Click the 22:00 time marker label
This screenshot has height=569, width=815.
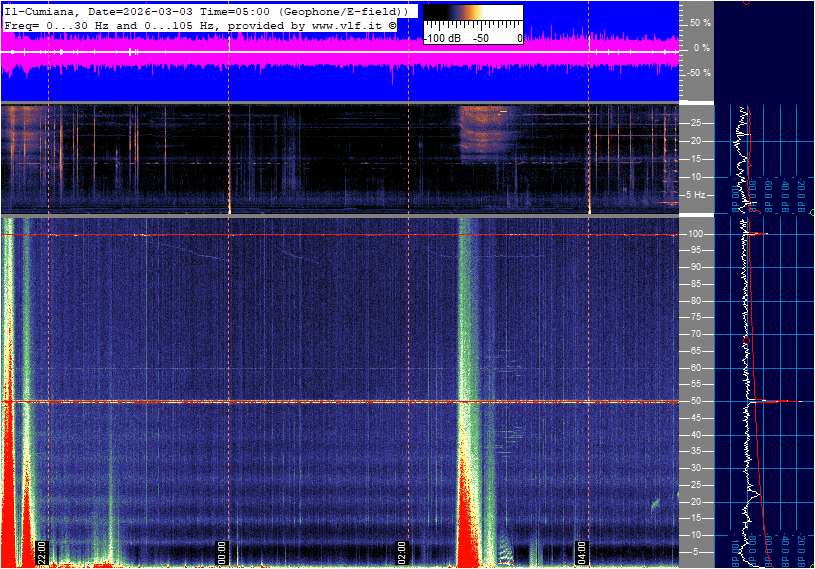click(42, 552)
